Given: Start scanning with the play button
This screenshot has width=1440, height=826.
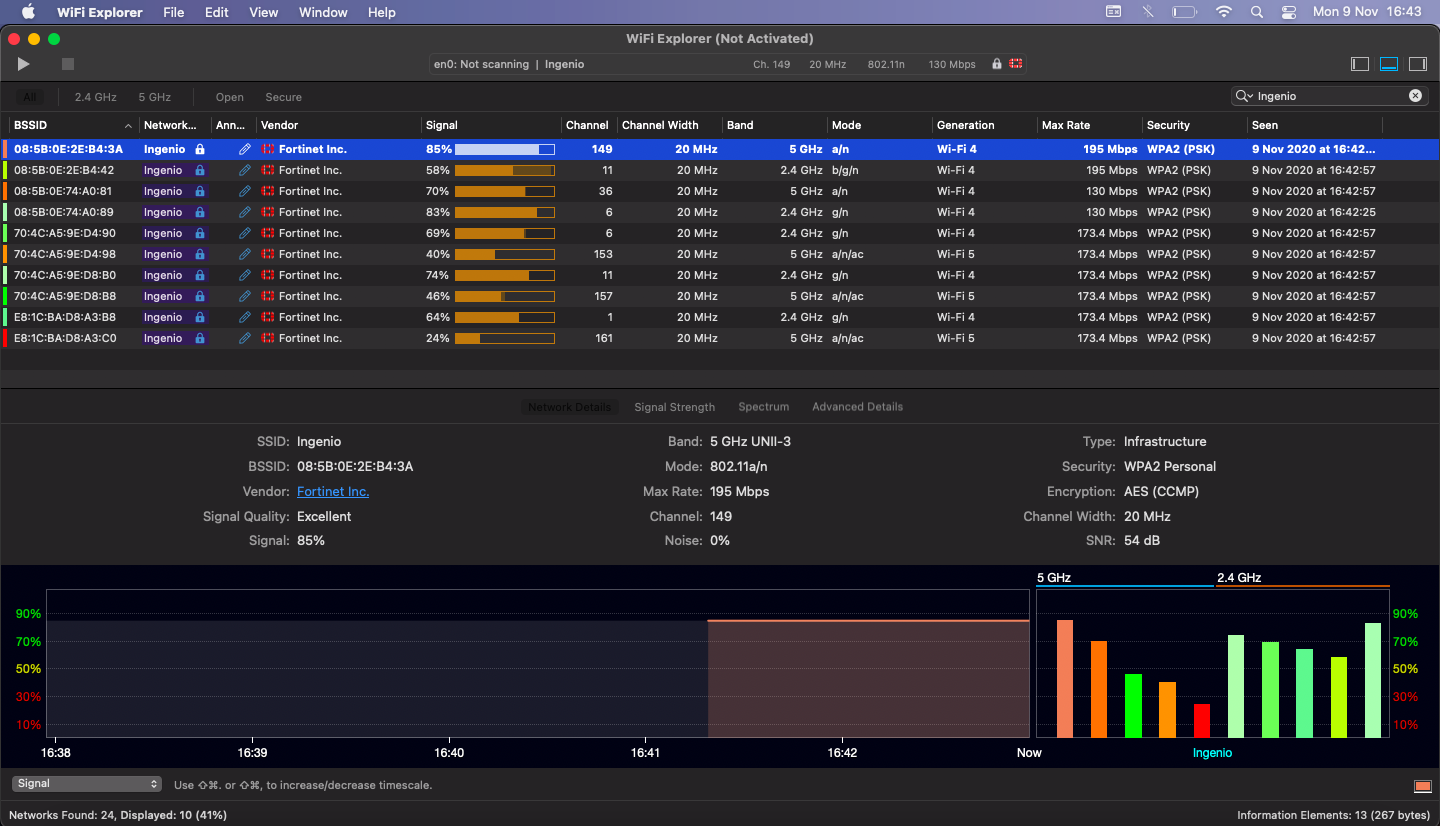Looking at the screenshot, I should click(x=23, y=64).
